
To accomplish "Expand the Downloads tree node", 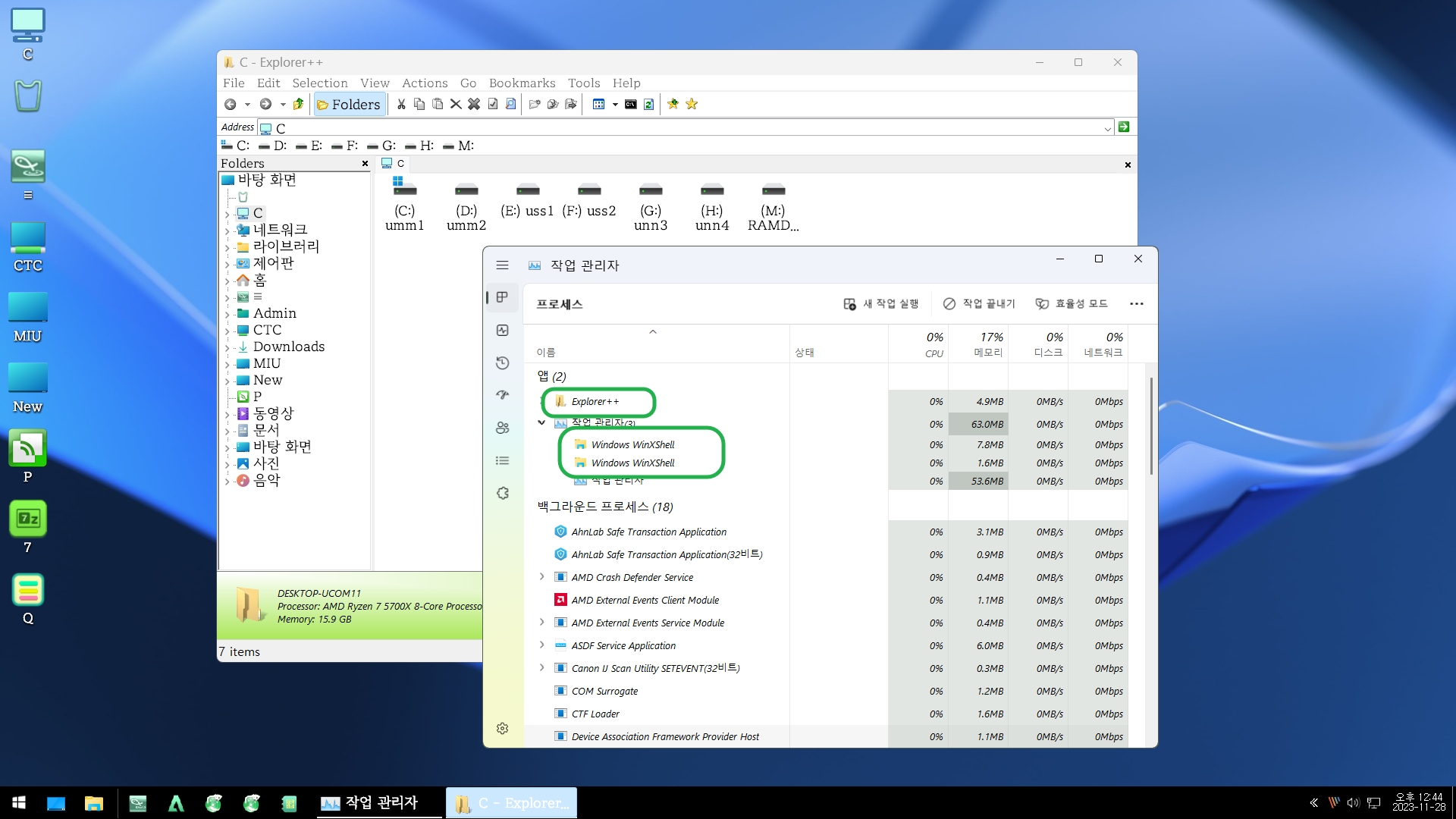I will click(227, 347).
